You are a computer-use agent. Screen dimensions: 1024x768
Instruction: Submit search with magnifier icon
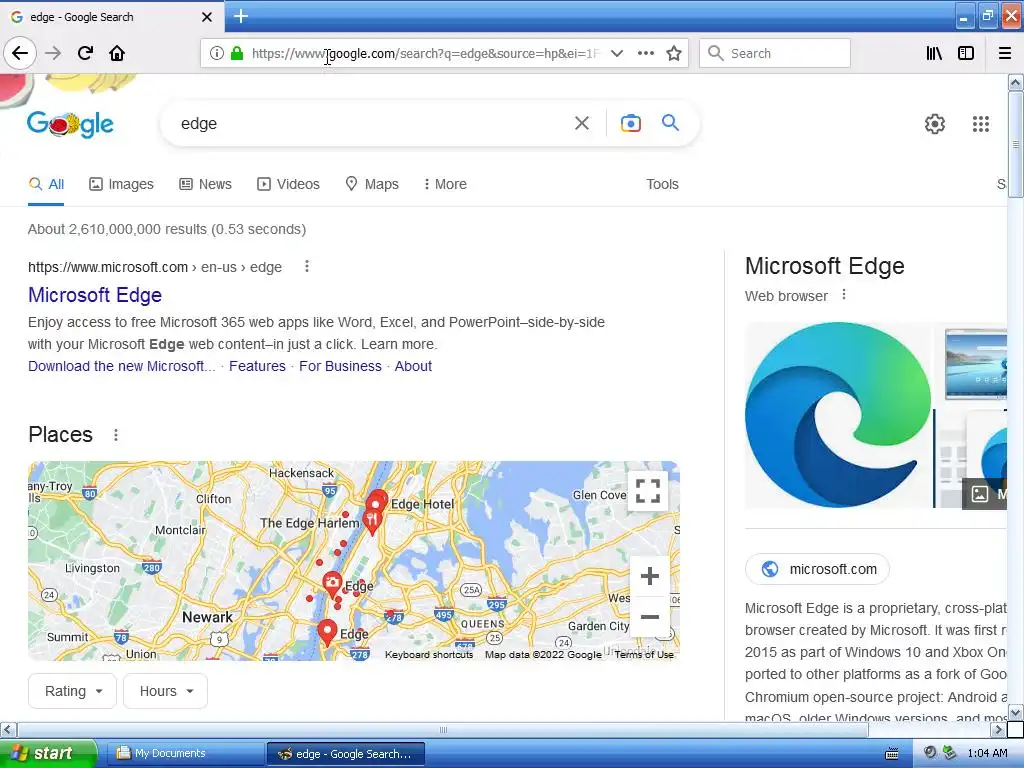coord(670,122)
